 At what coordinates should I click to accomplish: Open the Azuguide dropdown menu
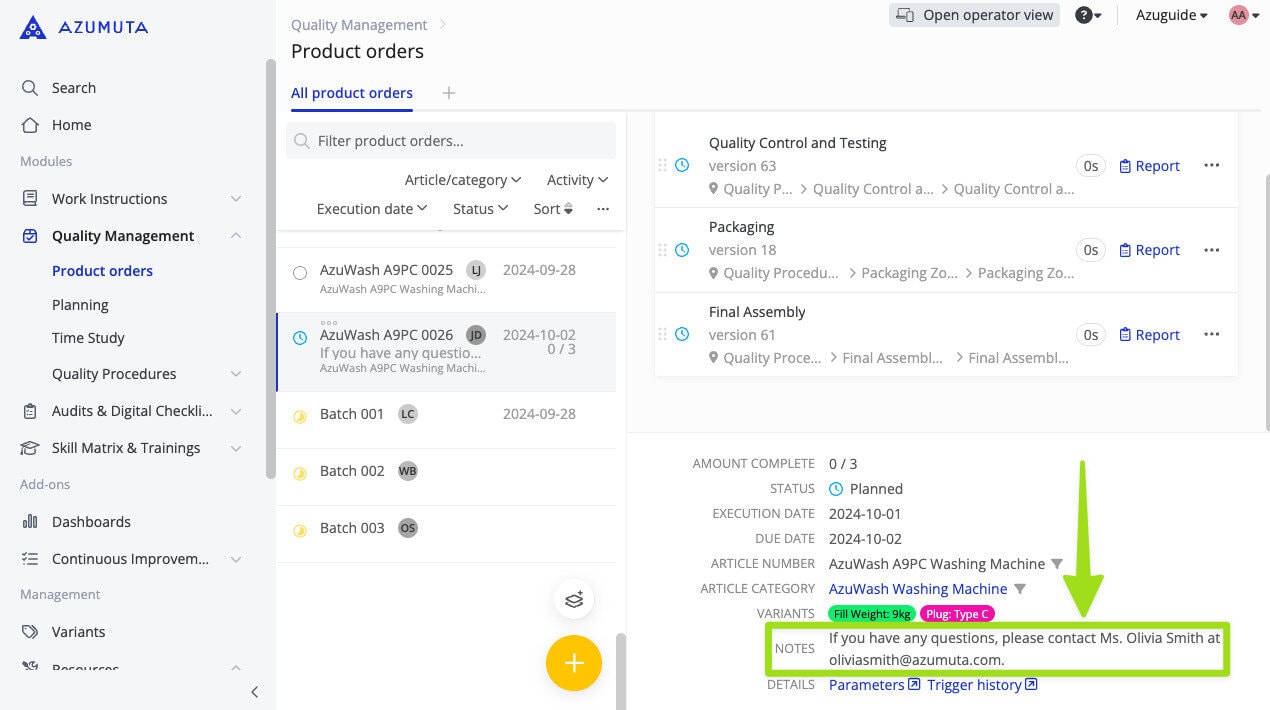tap(1170, 15)
